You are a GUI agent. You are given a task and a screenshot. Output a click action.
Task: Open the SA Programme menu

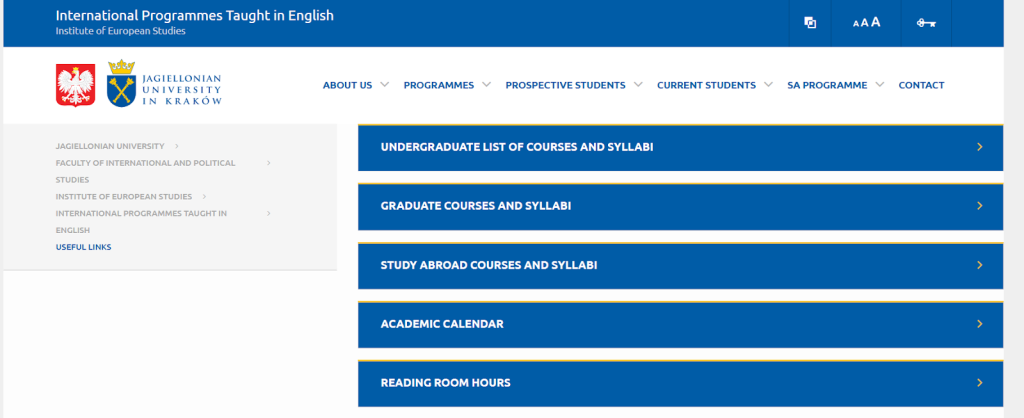(x=827, y=85)
